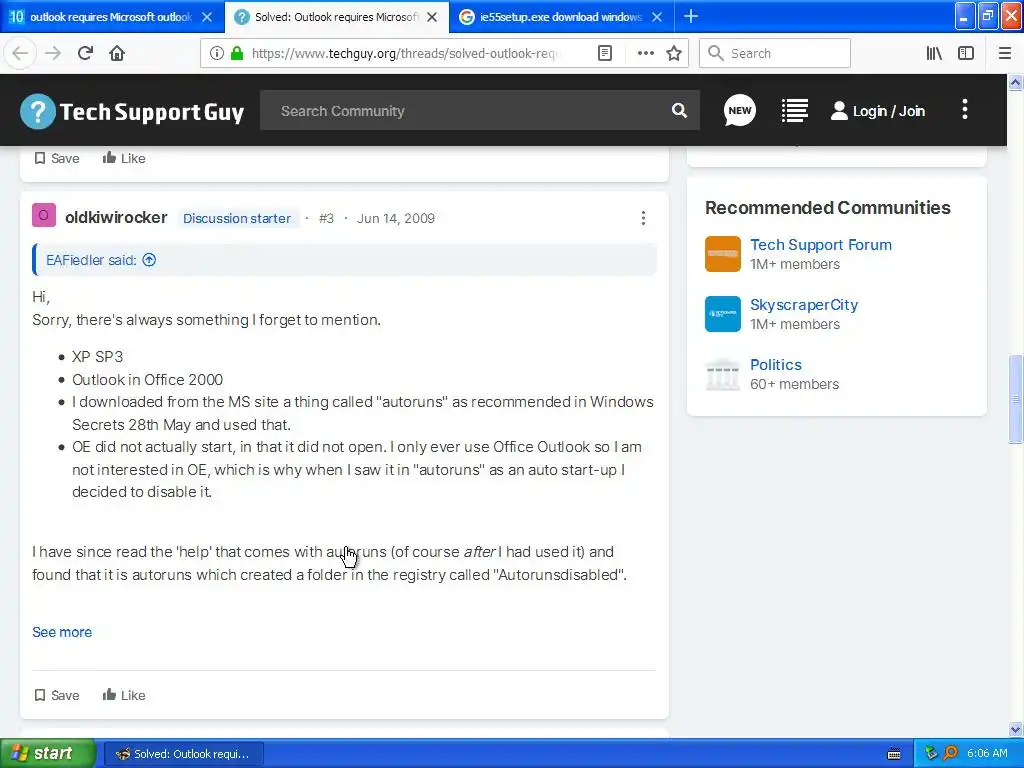This screenshot has height=768, width=1024.
Task: Select the 'Solved: Outlook requi...' taskbar button
Action: point(184,754)
